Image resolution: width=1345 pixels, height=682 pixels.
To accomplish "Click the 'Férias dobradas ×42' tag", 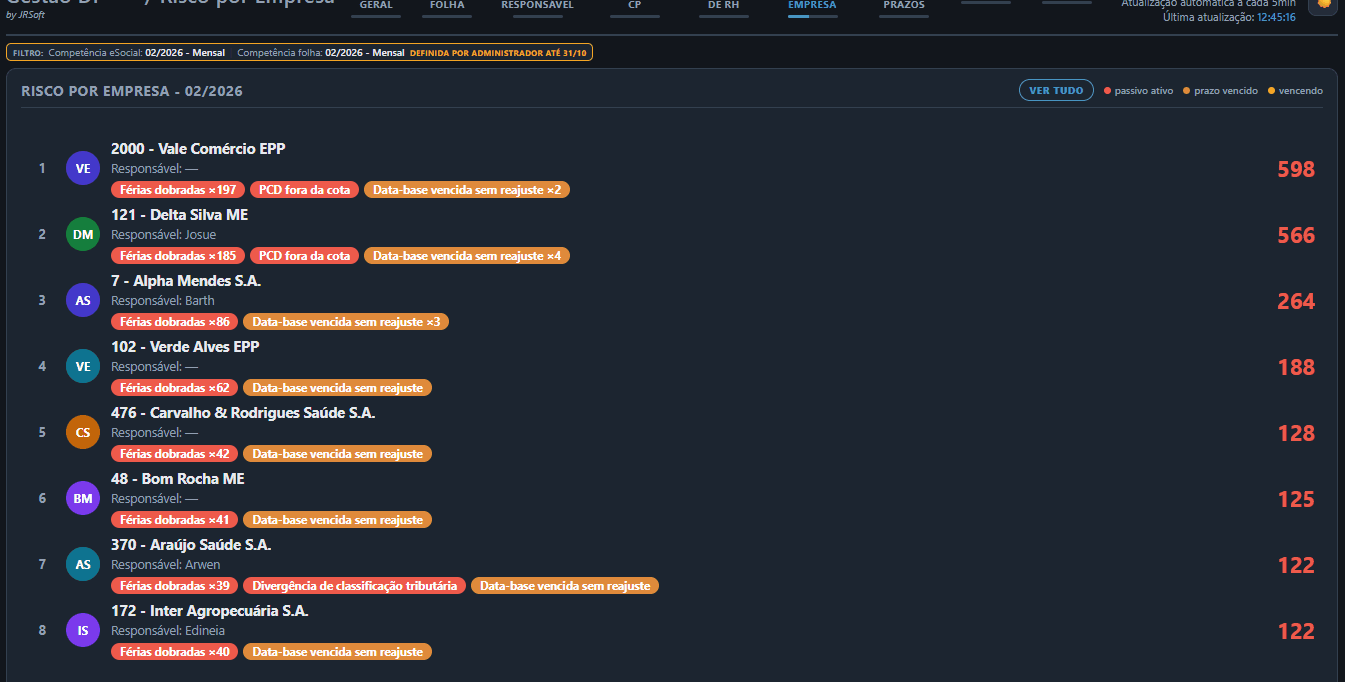I will [175, 453].
